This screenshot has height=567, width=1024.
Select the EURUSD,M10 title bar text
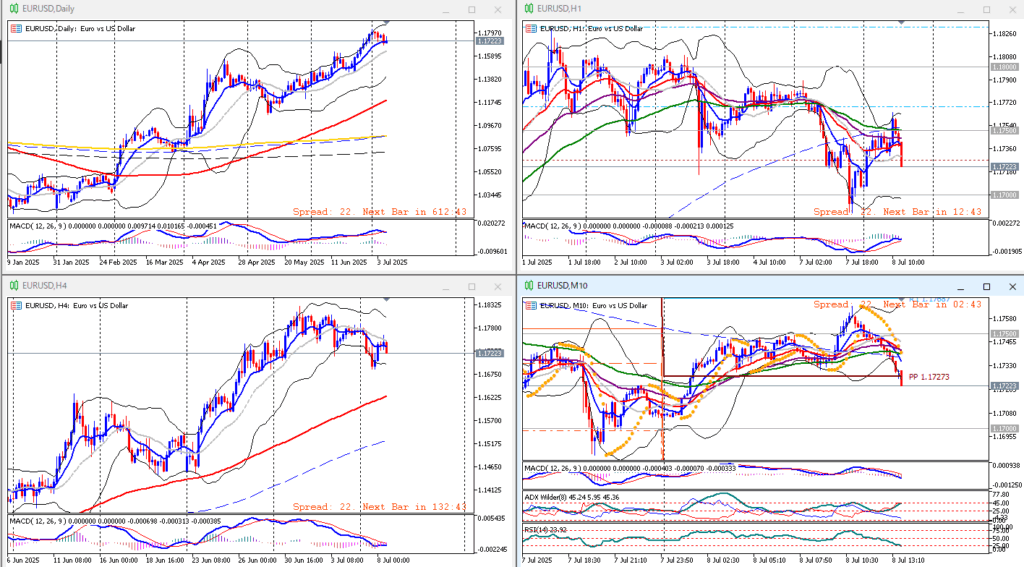tap(562, 286)
